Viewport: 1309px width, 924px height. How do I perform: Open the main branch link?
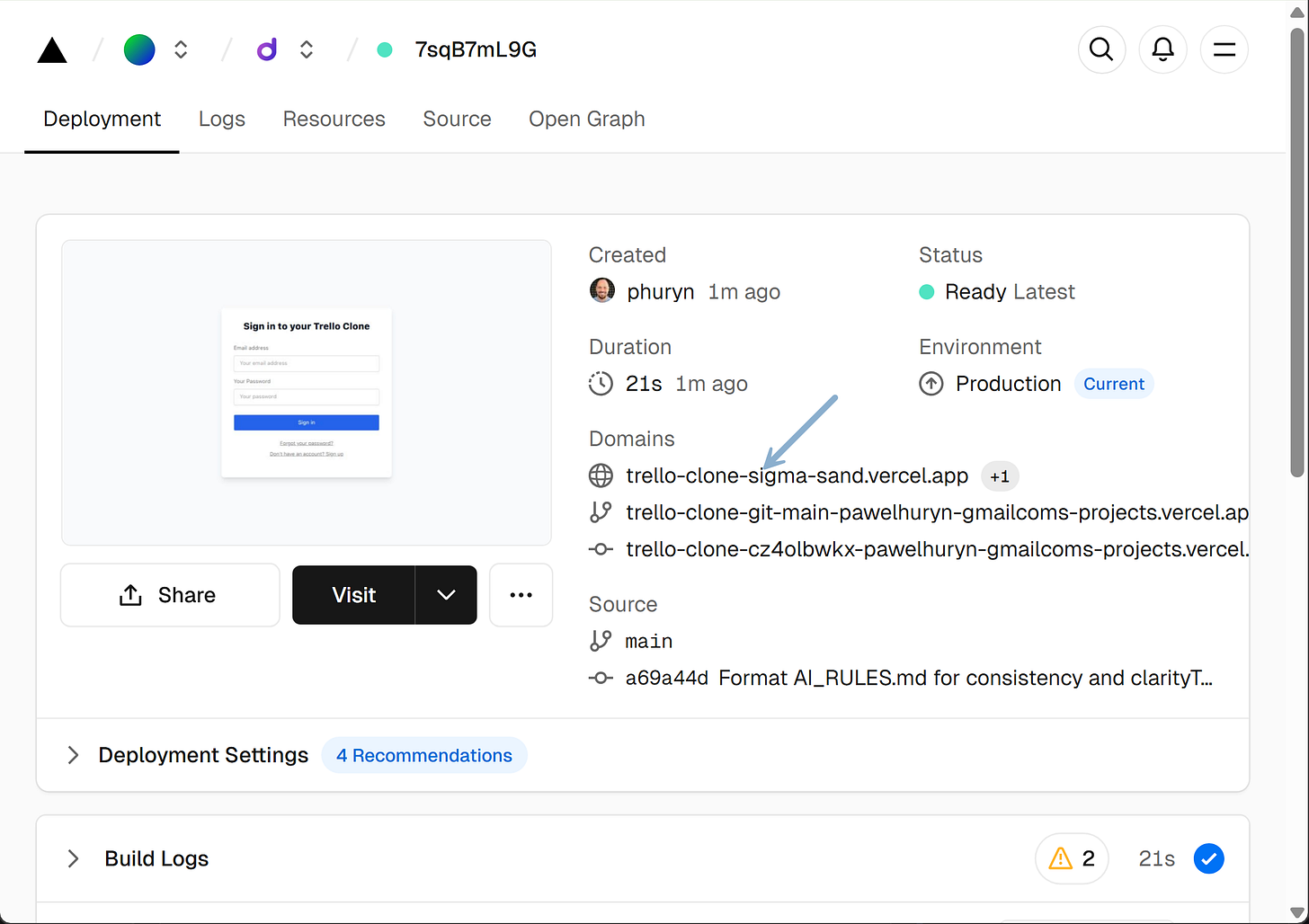[x=649, y=641]
